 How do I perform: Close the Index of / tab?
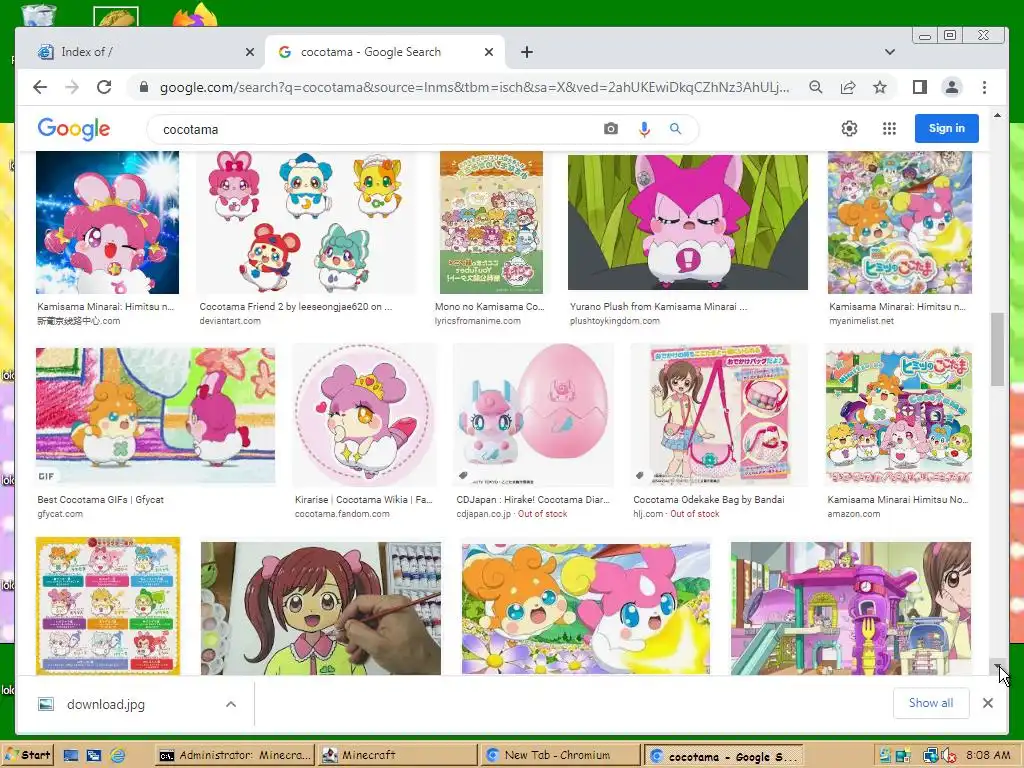(249, 52)
